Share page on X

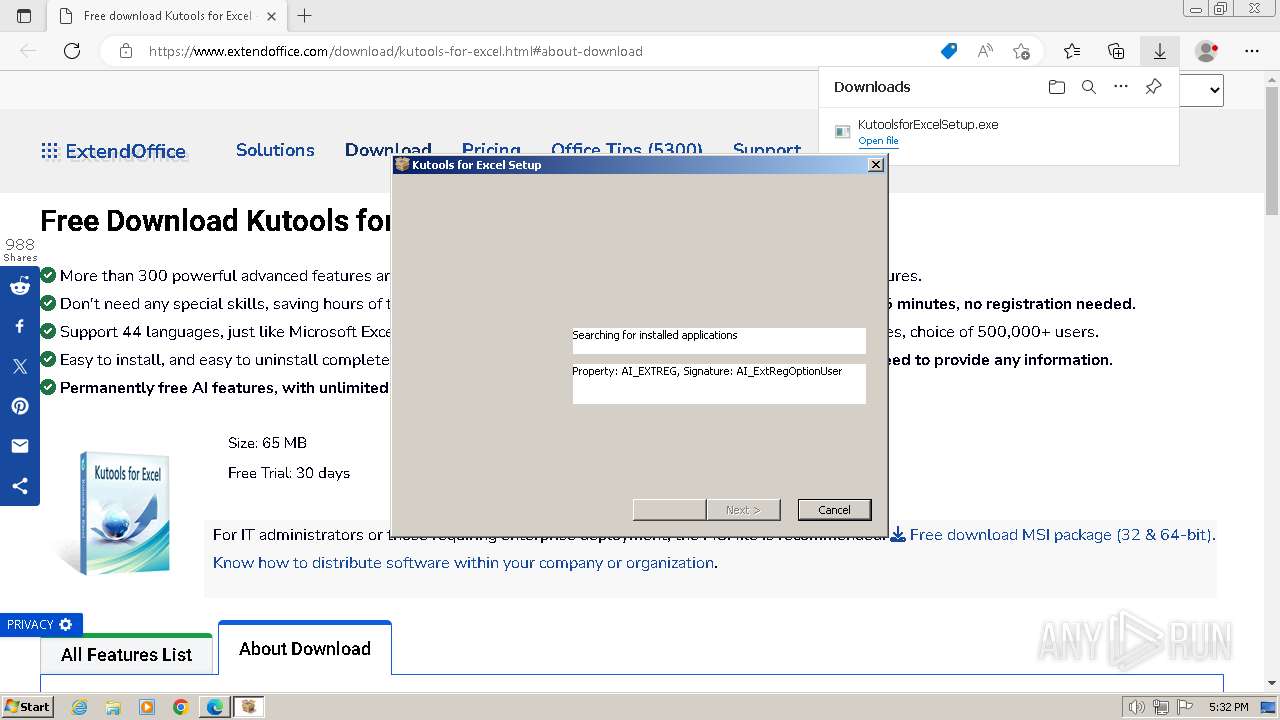[20, 366]
